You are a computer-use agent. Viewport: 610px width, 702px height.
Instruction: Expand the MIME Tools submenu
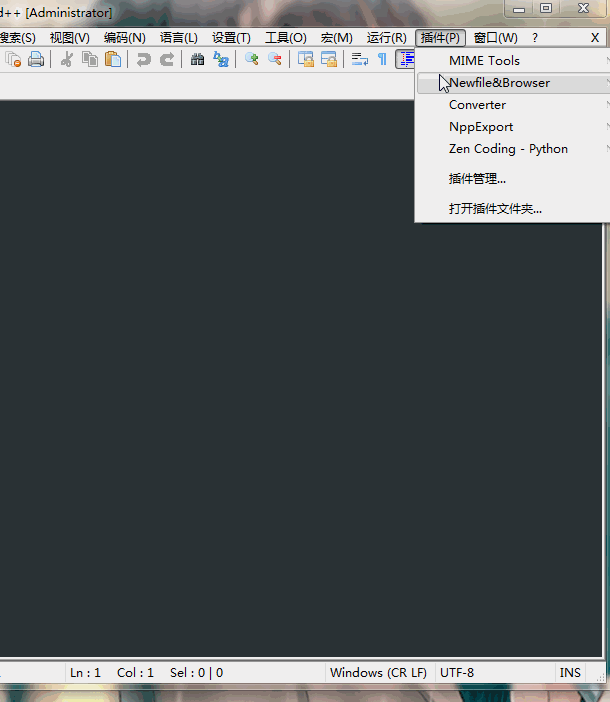513,60
